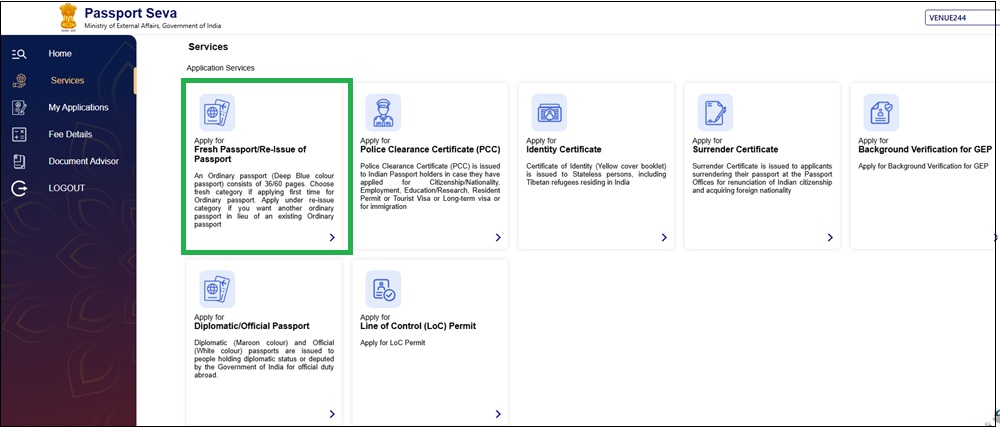1000x427 pixels.
Task: Click the Fee Details calculator icon
Action: (19, 134)
